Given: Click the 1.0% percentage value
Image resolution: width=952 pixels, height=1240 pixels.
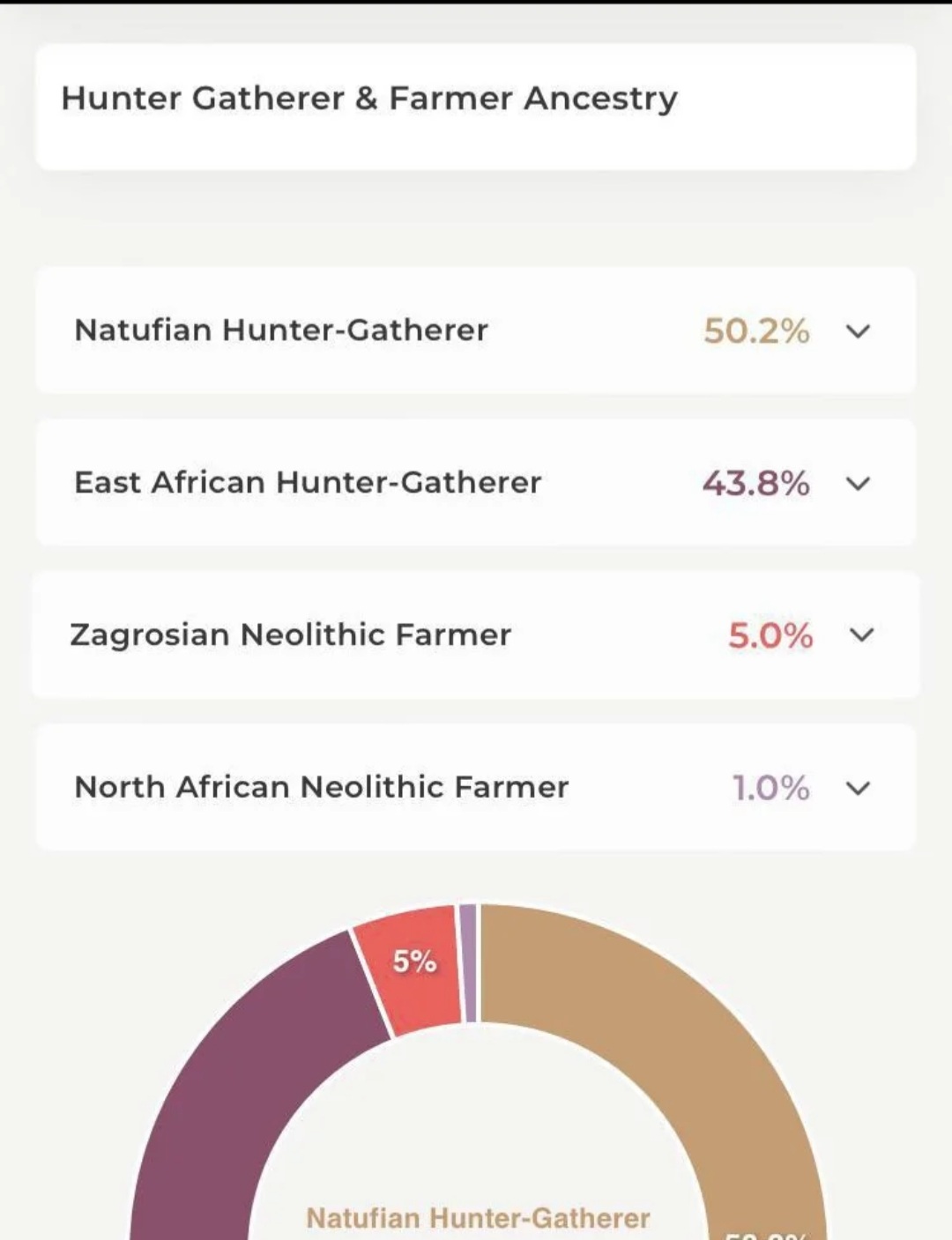Looking at the screenshot, I should (770, 788).
